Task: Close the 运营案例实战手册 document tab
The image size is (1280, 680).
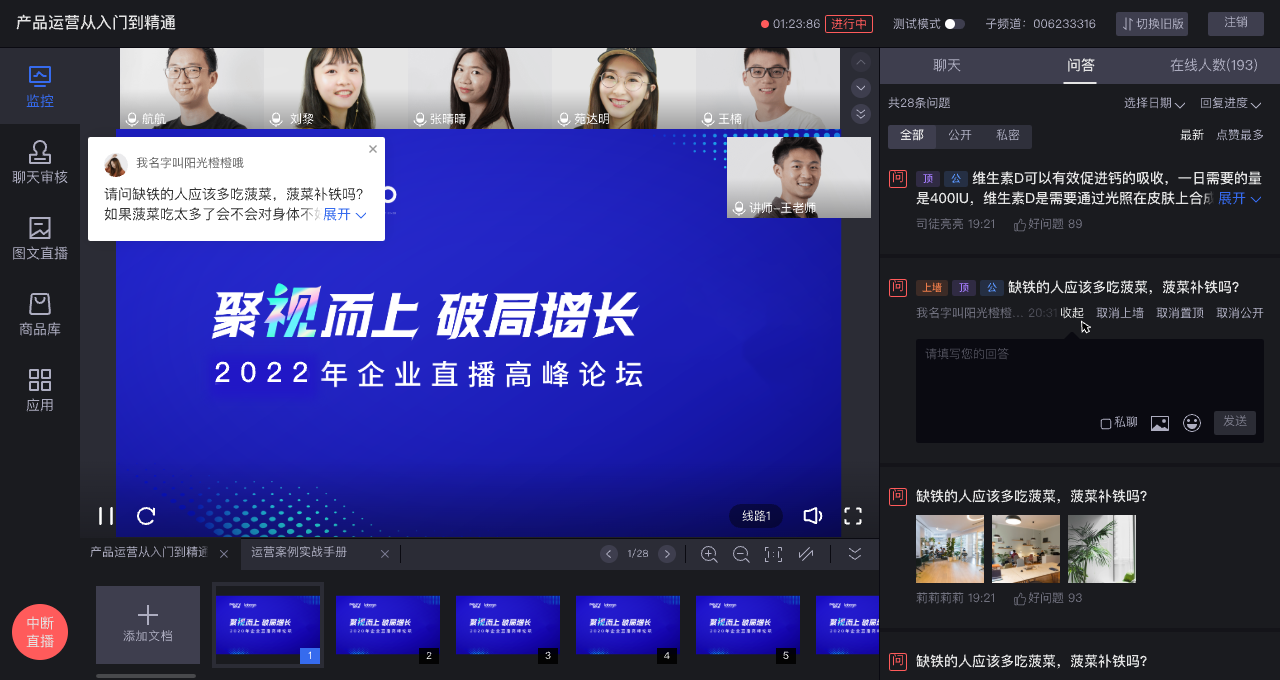Action: tap(385, 554)
